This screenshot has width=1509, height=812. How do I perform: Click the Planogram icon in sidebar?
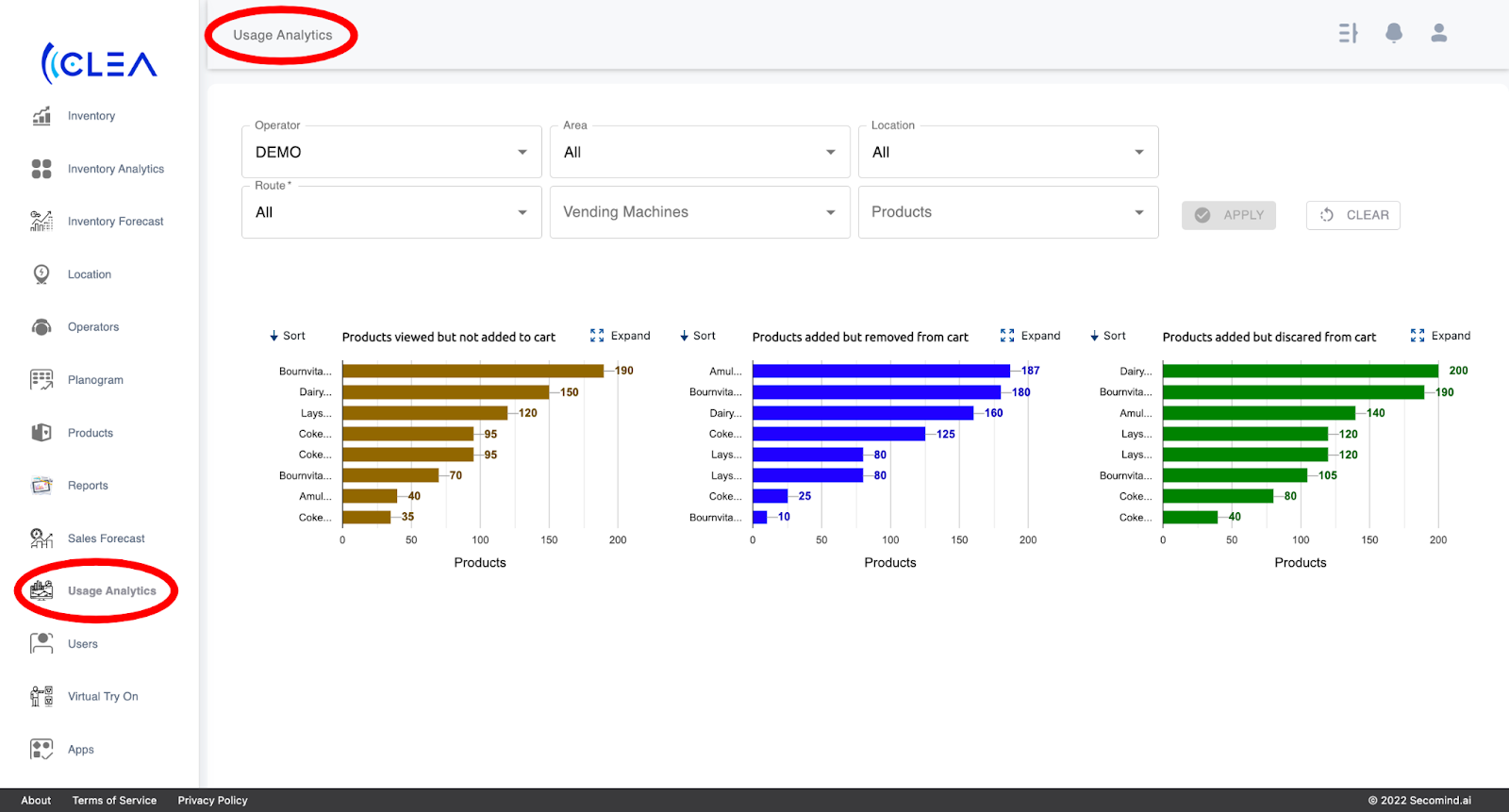[x=41, y=380]
